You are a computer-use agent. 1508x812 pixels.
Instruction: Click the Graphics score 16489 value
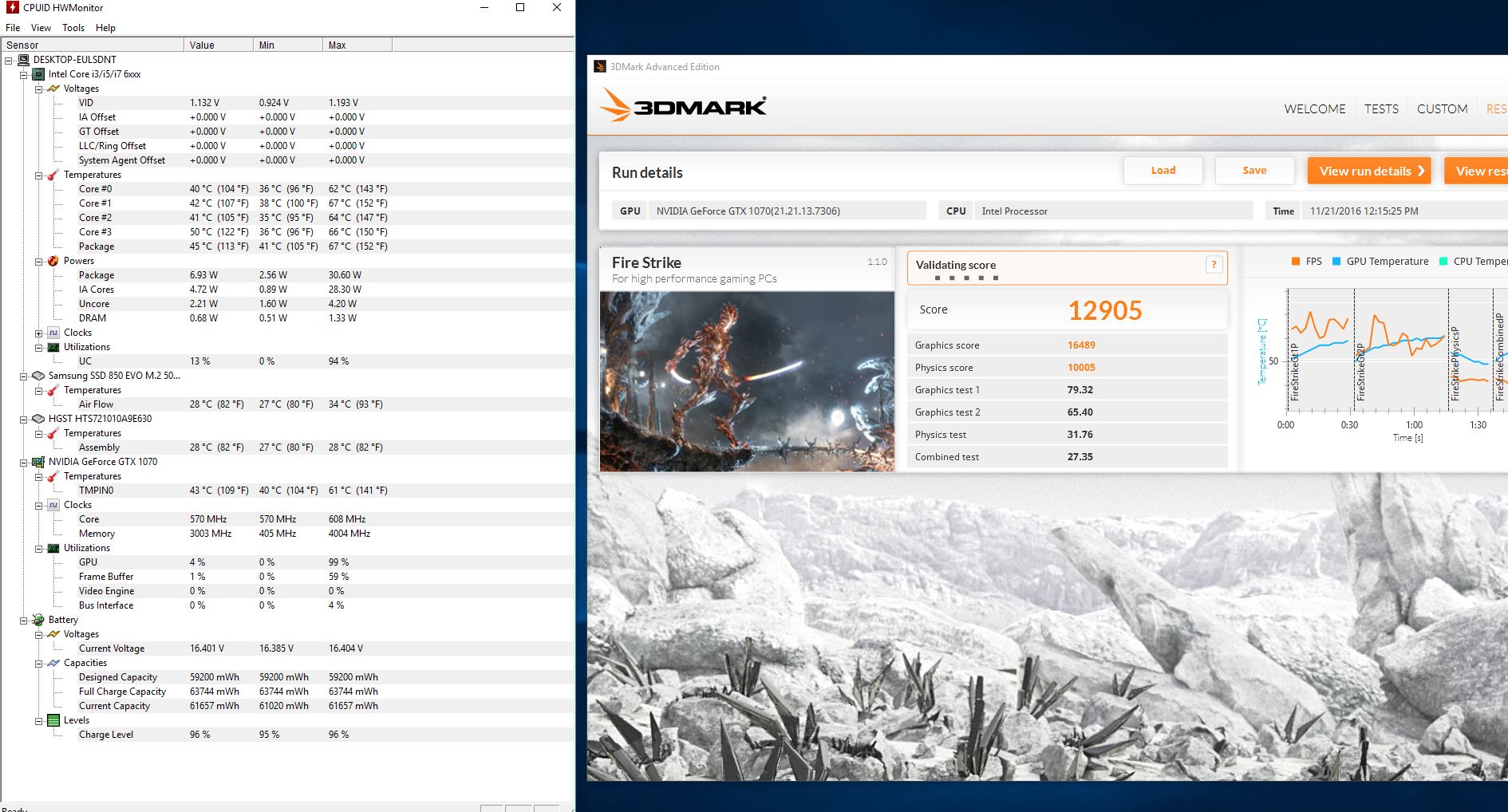[x=1081, y=345]
